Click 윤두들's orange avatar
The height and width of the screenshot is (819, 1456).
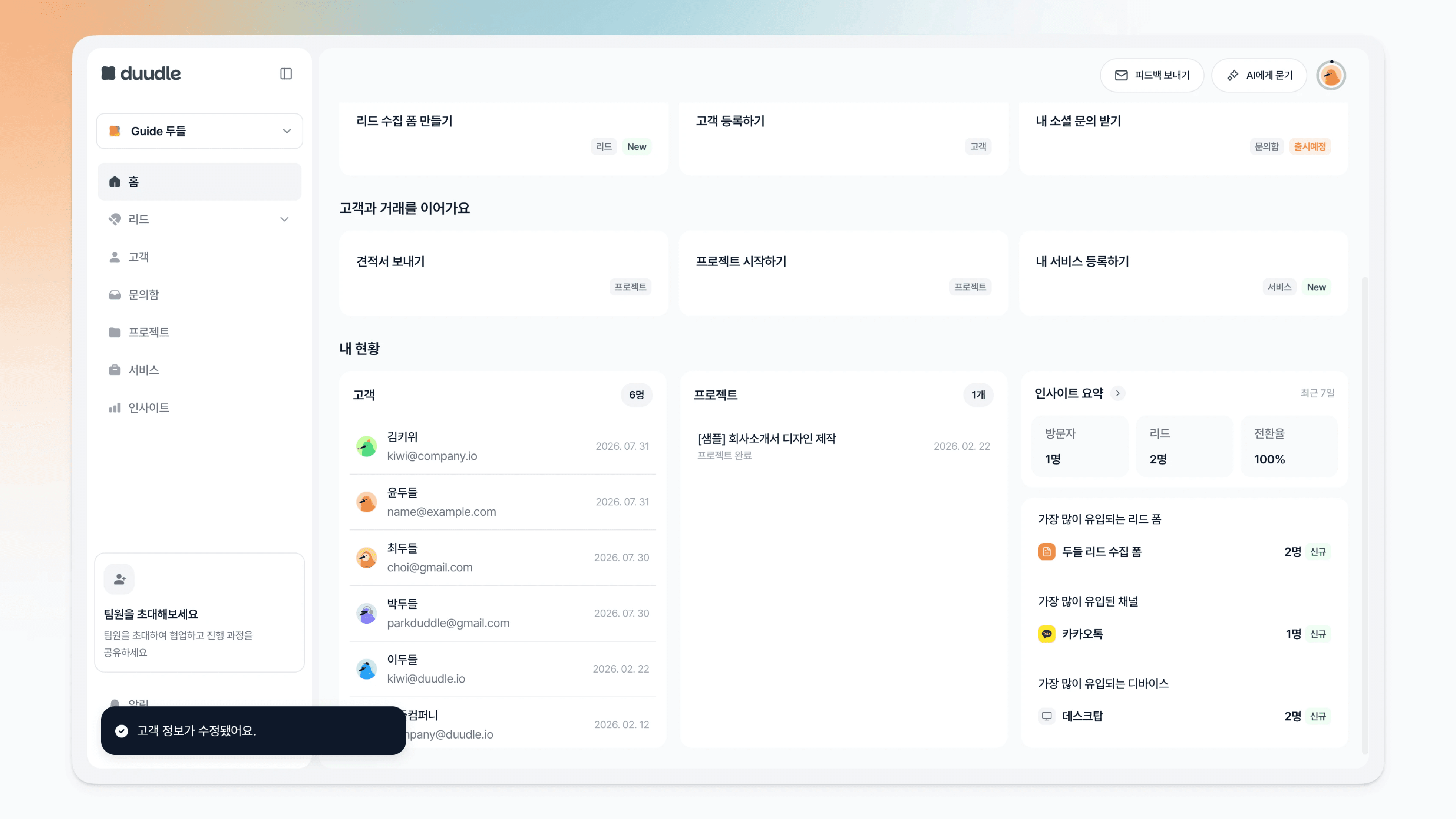[366, 502]
